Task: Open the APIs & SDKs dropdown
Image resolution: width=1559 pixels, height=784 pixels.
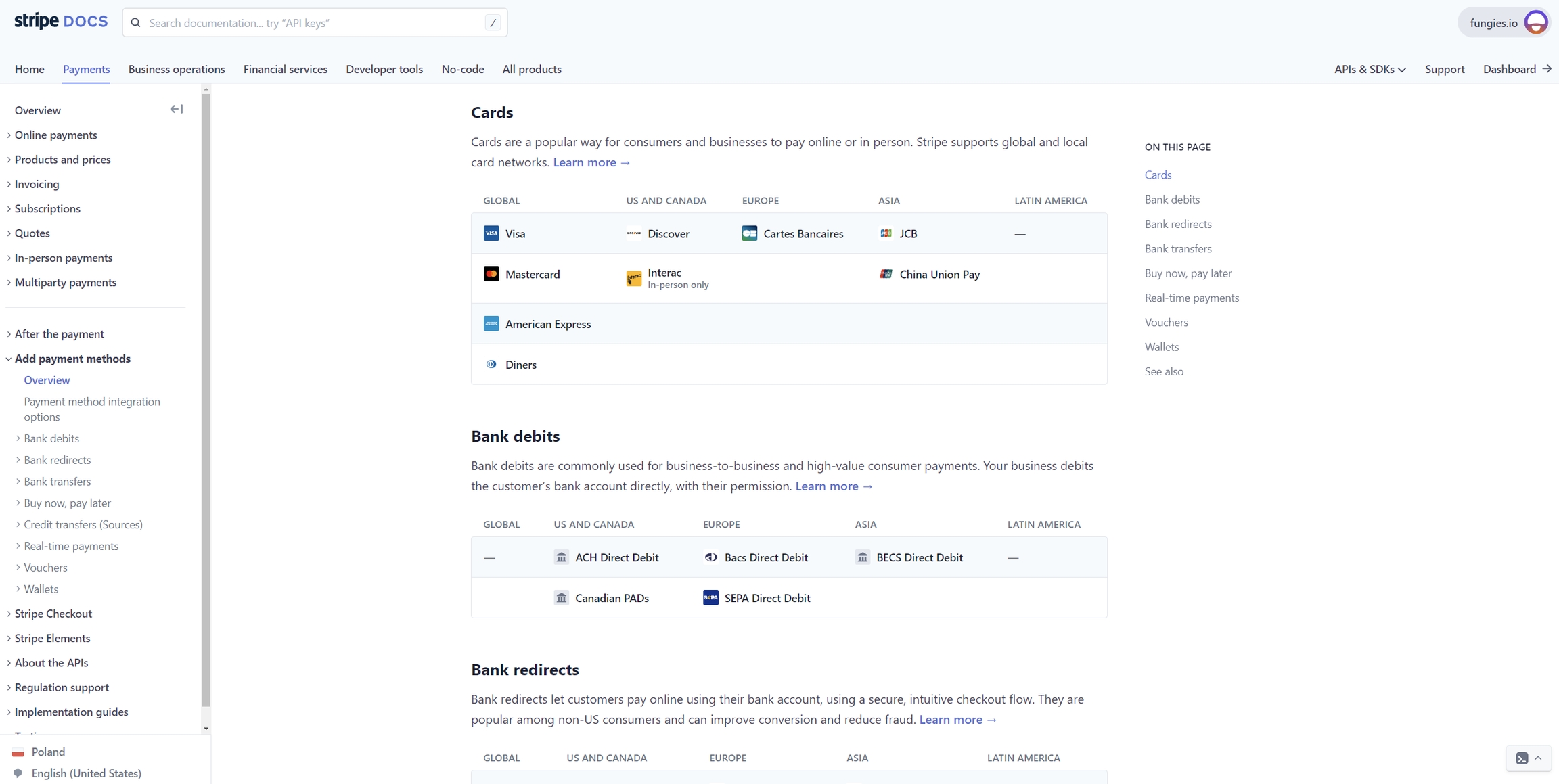Action: (1370, 69)
